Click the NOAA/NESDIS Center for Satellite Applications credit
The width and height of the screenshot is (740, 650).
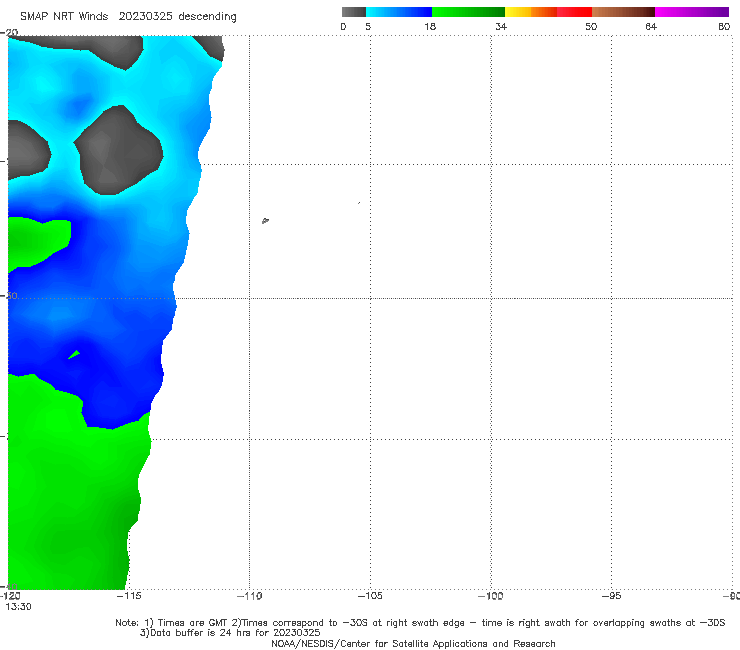tap(413, 643)
